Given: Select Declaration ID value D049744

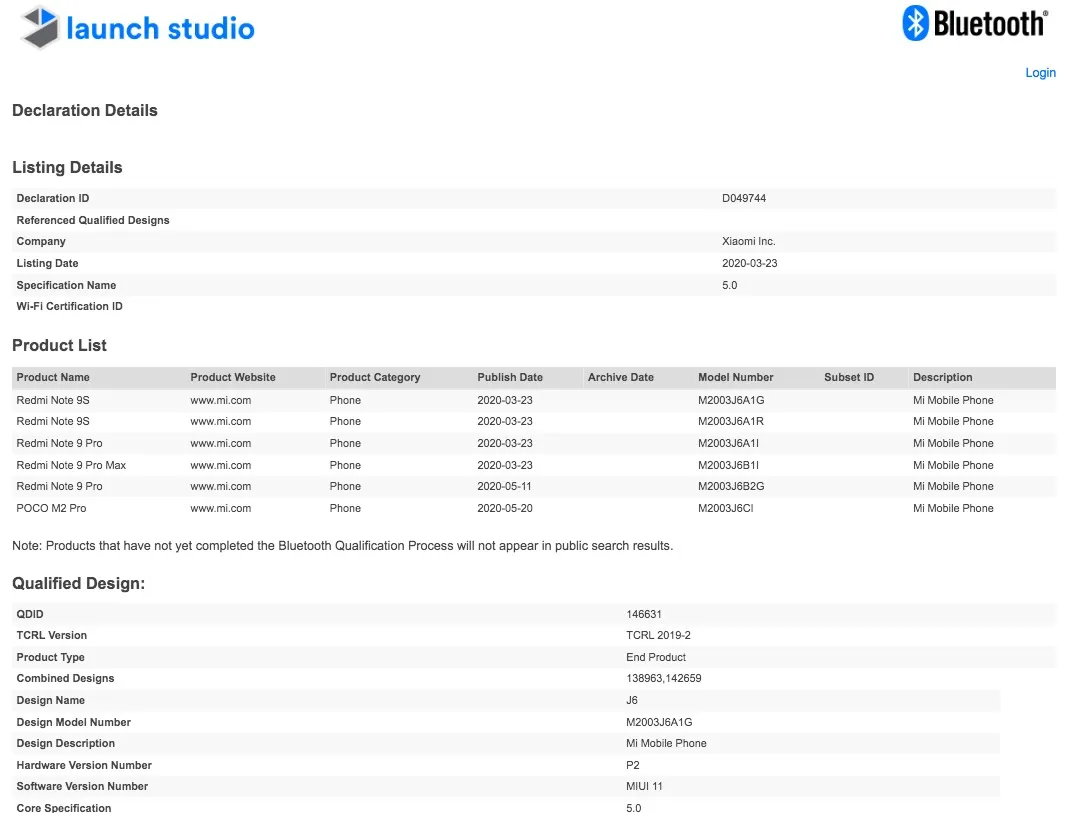Looking at the screenshot, I should click(743, 198).
